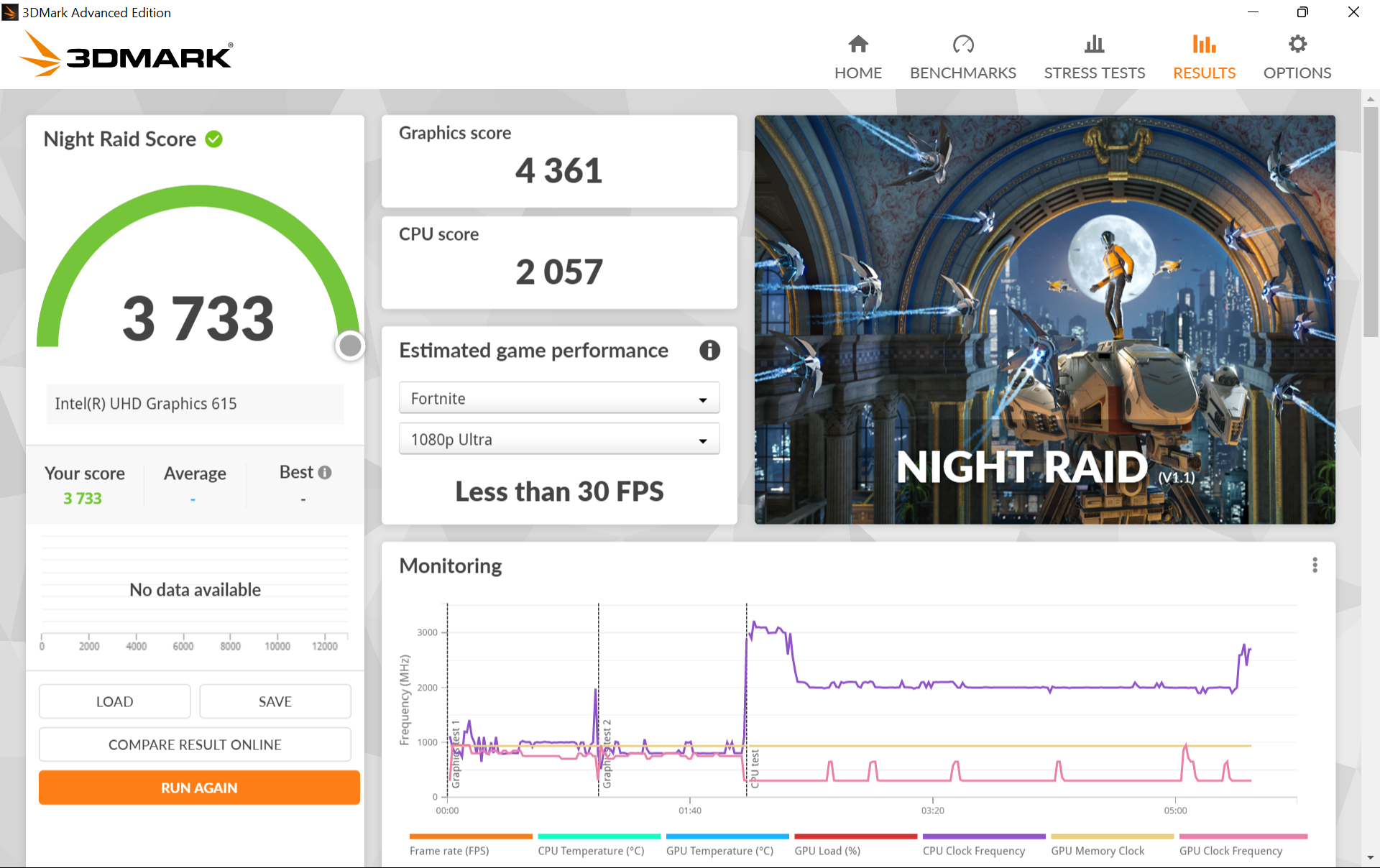Click the Home house icon
The width and height of the screenshot is (1380, 868).
pyautogui.click(x=858, y=45)
